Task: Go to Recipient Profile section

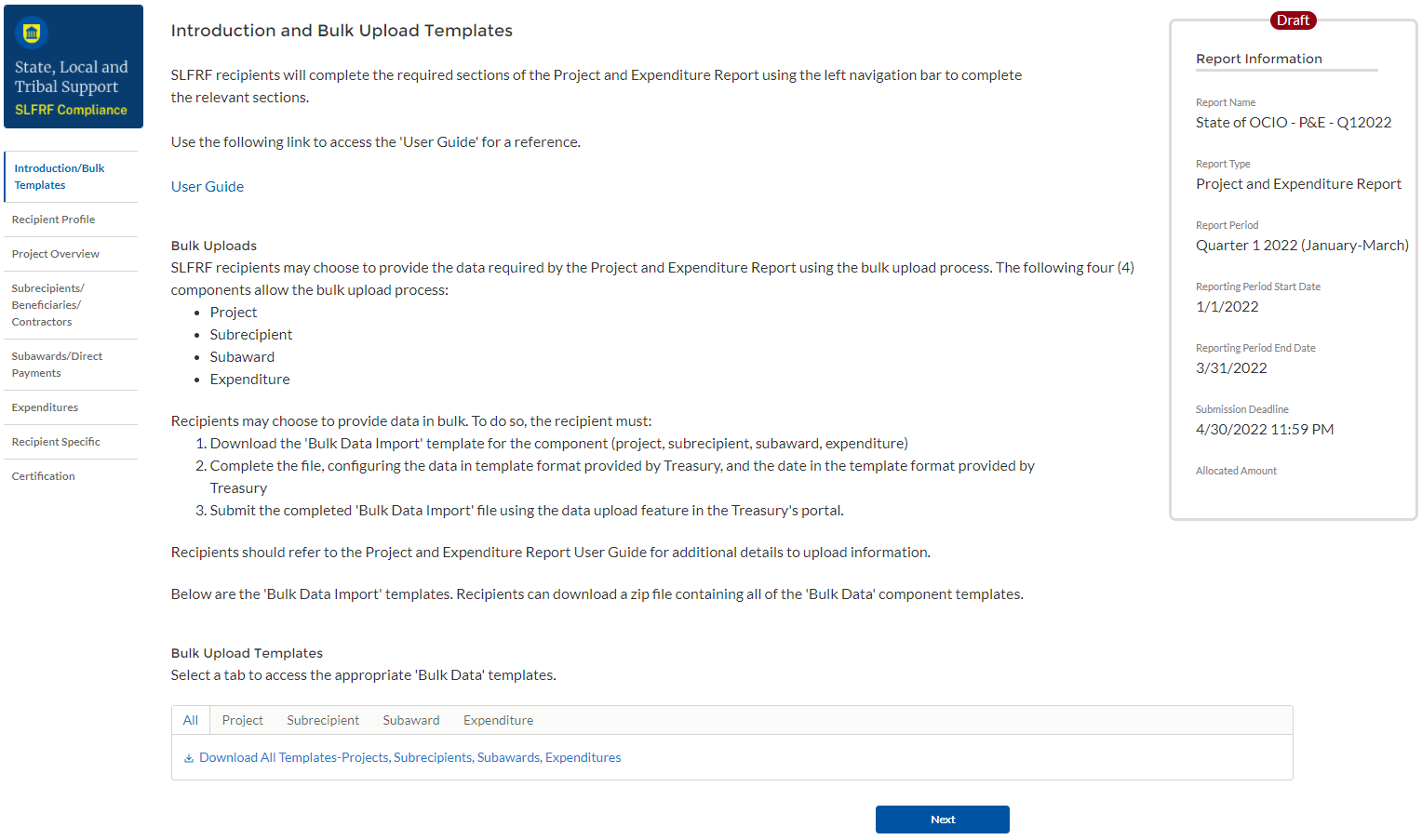Action: [x=54, y=220]
